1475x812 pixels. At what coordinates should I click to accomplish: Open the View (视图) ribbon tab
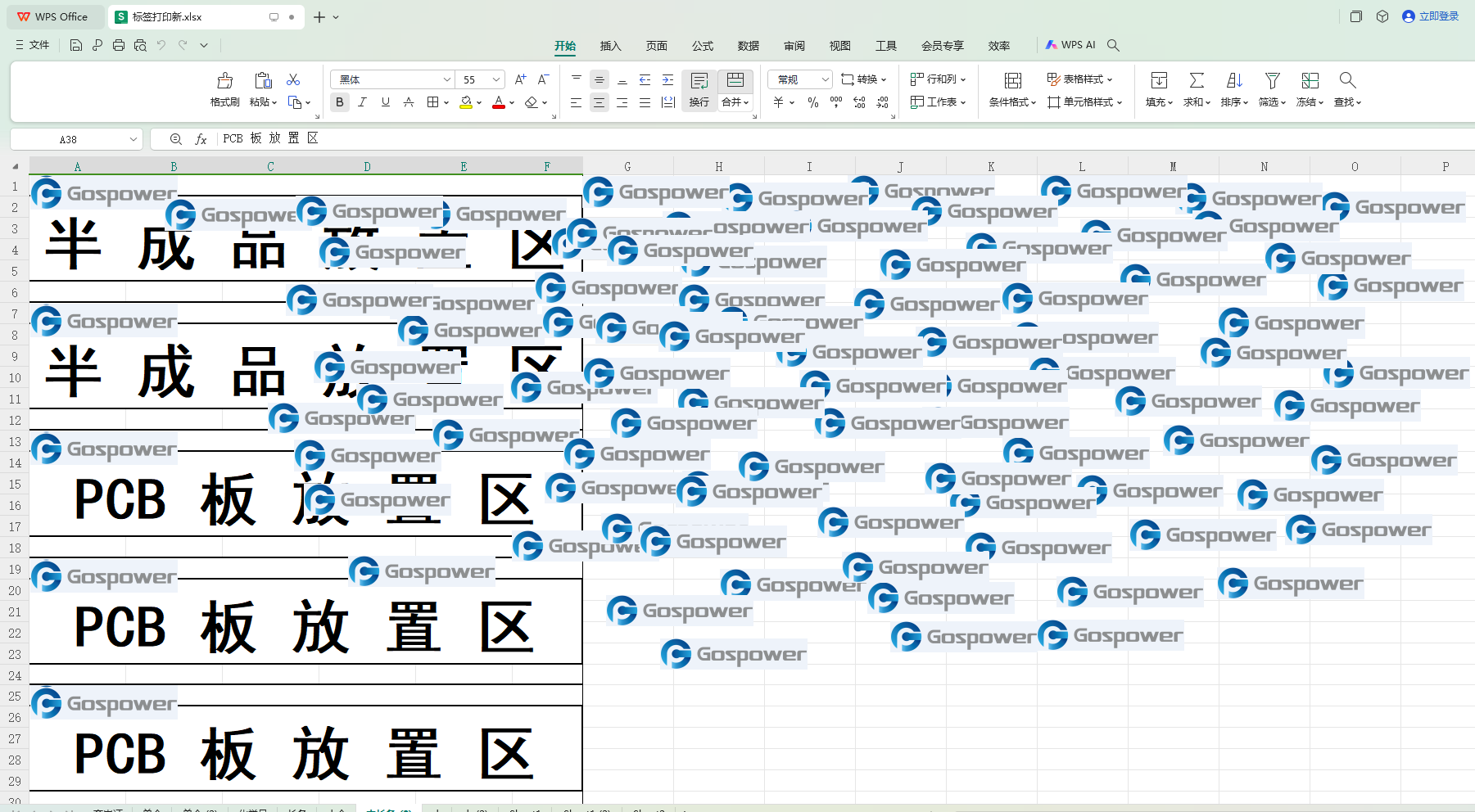840,46
